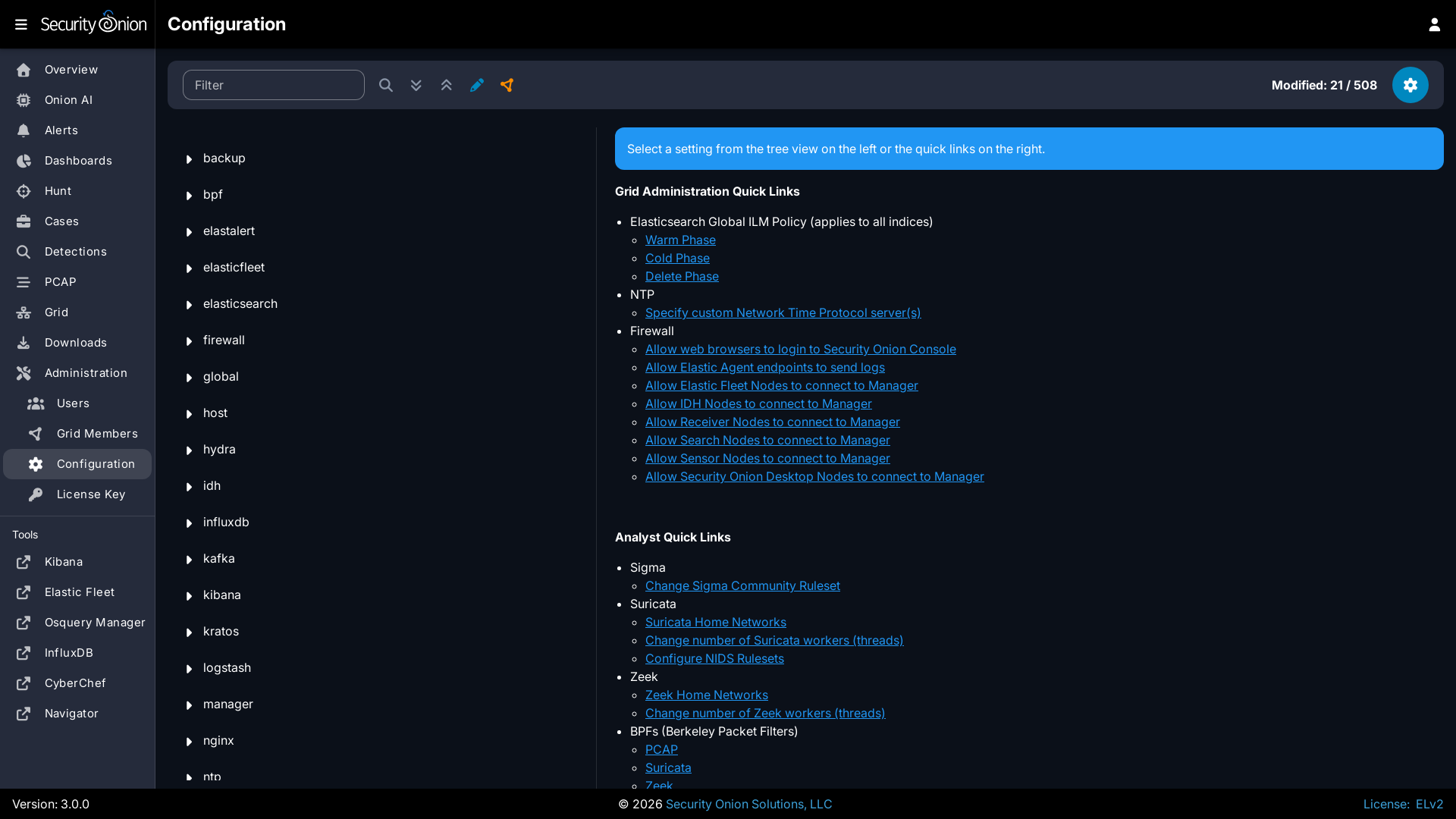
Task: Toggle the hamburger navigation menu
Action: 21,24
